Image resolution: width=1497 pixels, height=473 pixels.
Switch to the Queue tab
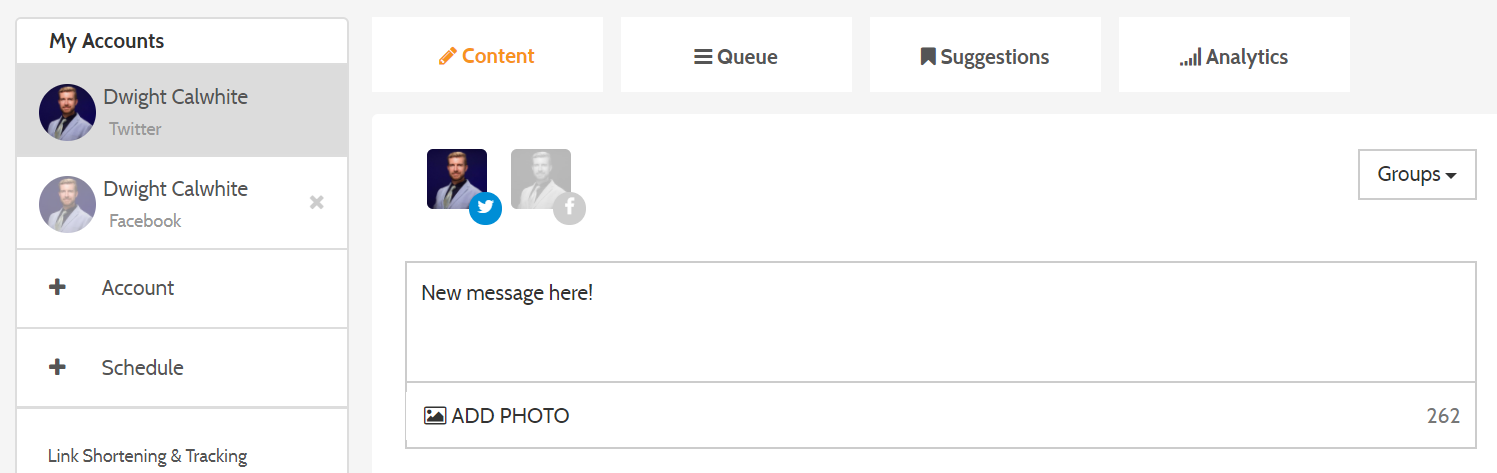coord(736,55)
